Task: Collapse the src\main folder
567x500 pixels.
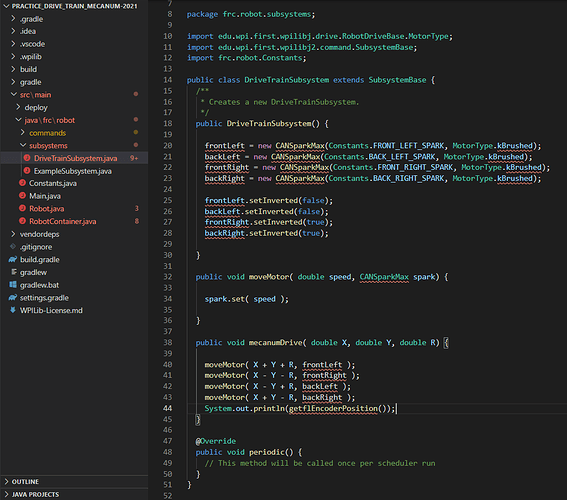Action: 14,94
